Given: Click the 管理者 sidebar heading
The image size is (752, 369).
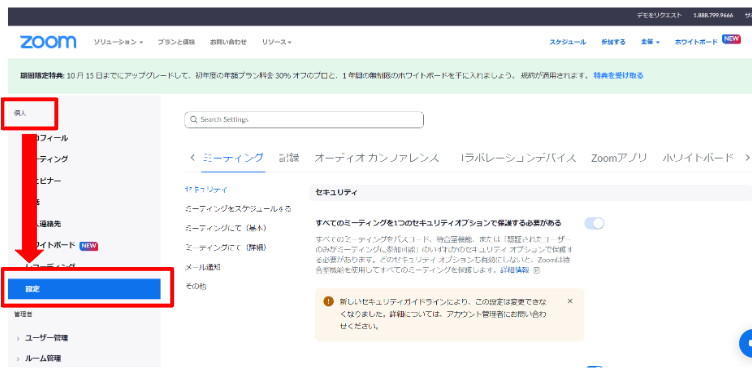Looking at the screenshot, I should [23, 314].
